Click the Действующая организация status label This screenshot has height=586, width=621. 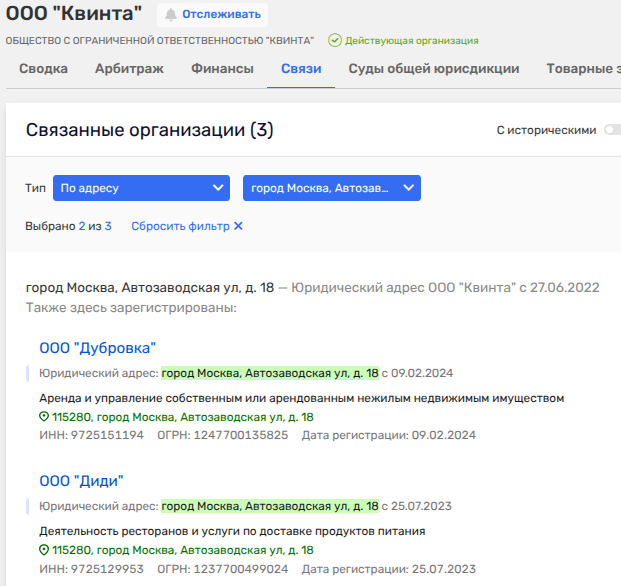pyautogui.click(x=411, y=41)
